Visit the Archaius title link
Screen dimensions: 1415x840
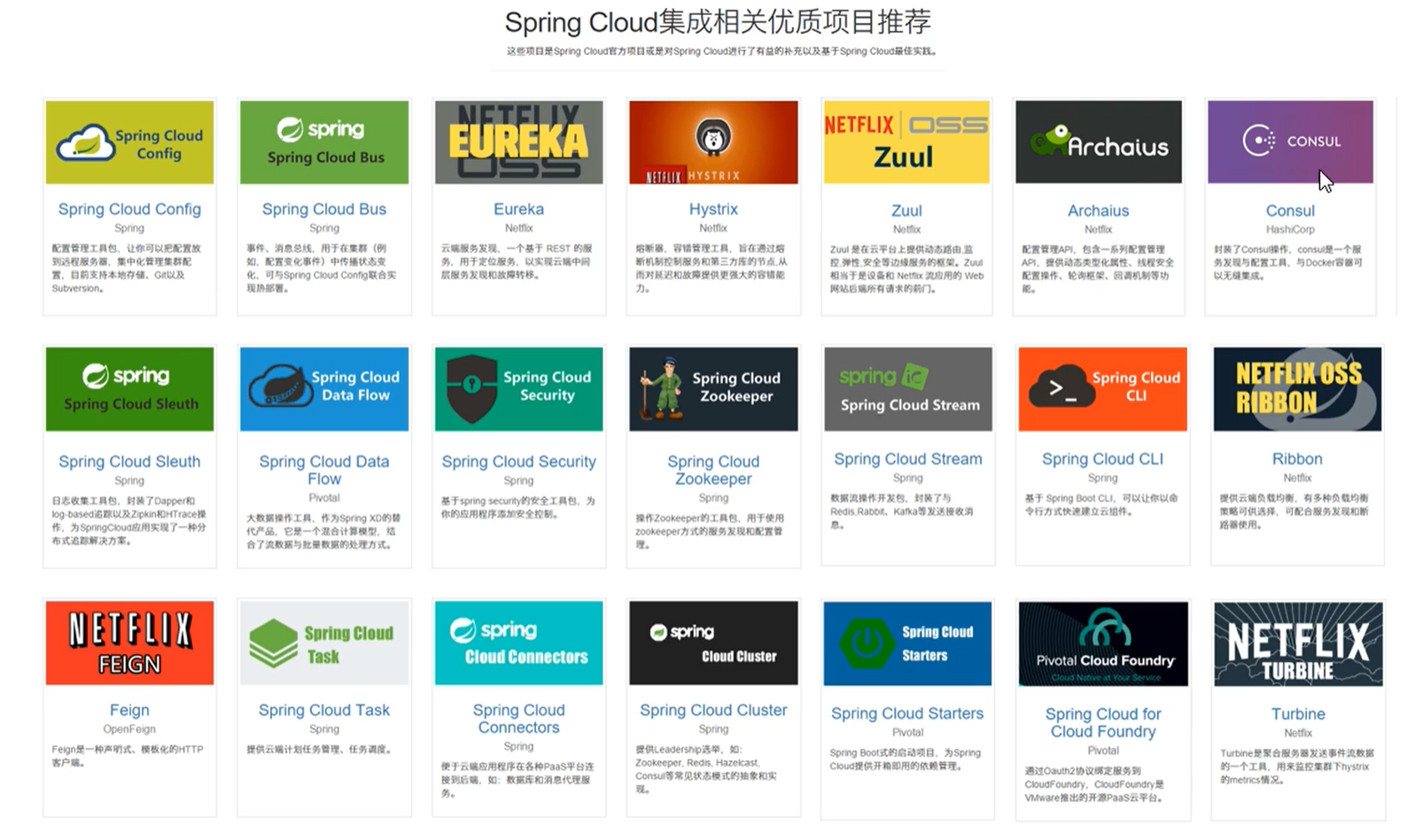(1099, 211)
